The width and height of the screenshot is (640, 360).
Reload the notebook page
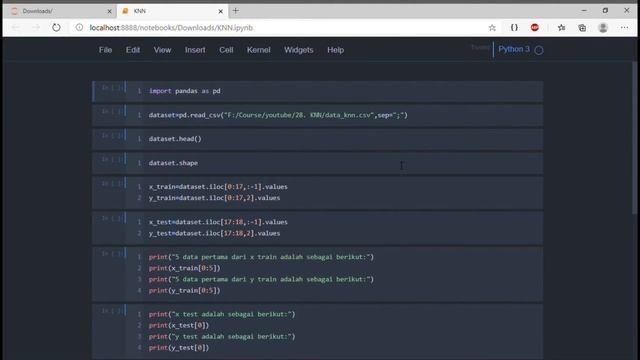(56, 28)
